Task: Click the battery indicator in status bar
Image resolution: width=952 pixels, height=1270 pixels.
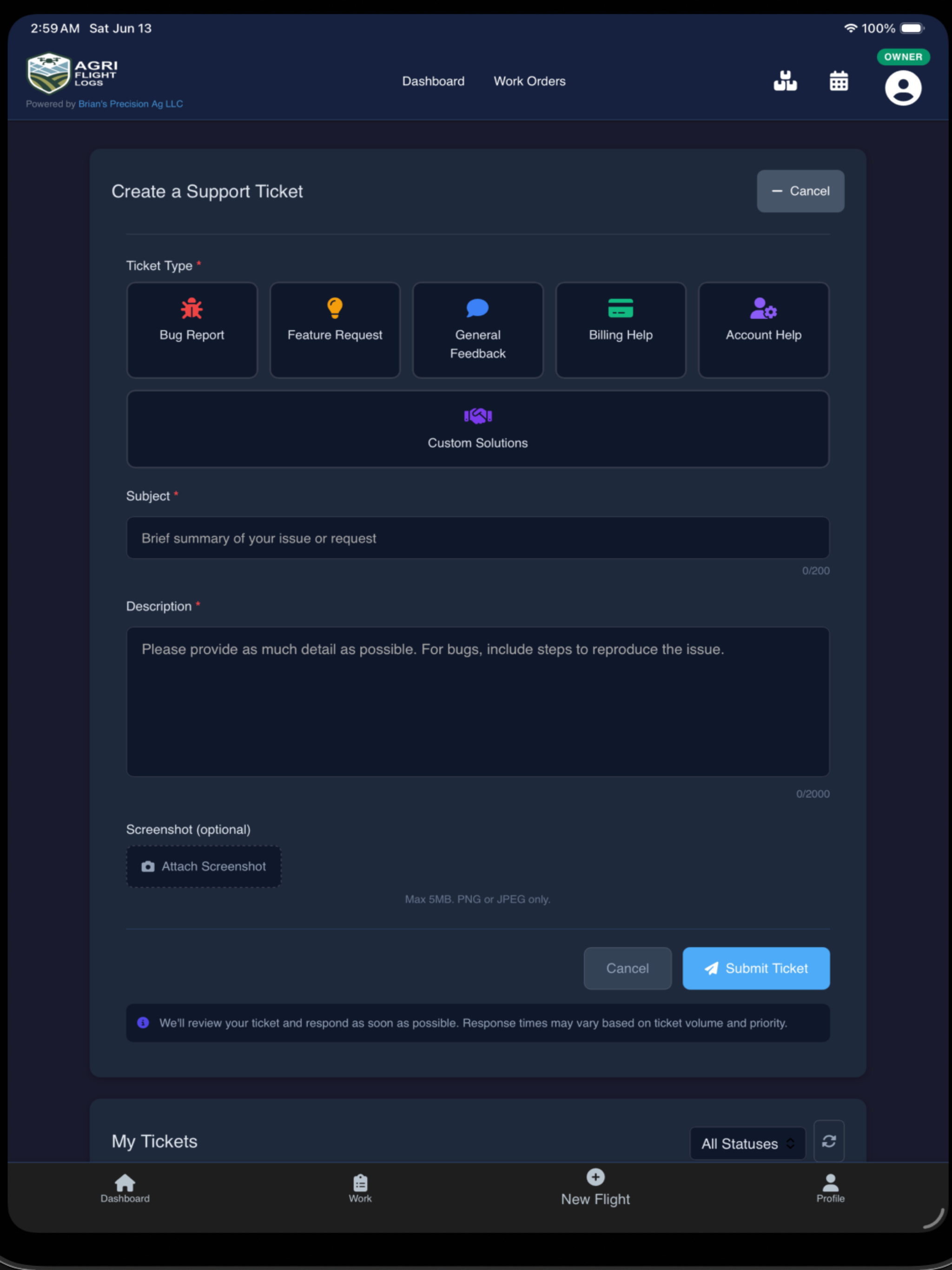Action: tap(912, 28)
